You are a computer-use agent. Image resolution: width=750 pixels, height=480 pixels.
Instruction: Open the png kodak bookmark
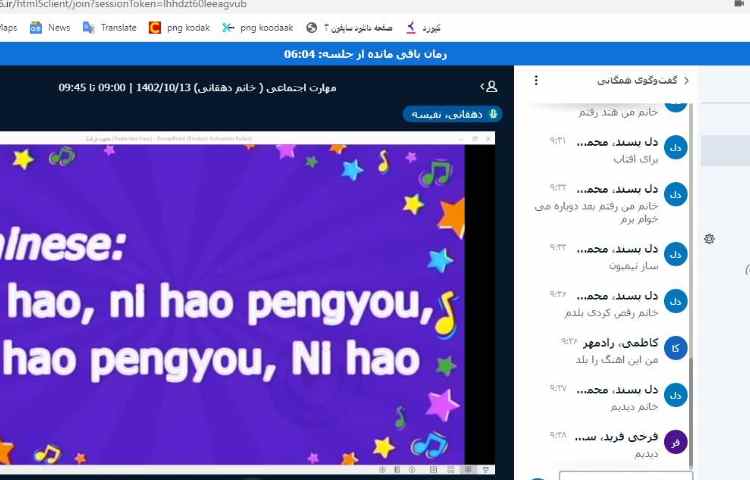(179, 28)
